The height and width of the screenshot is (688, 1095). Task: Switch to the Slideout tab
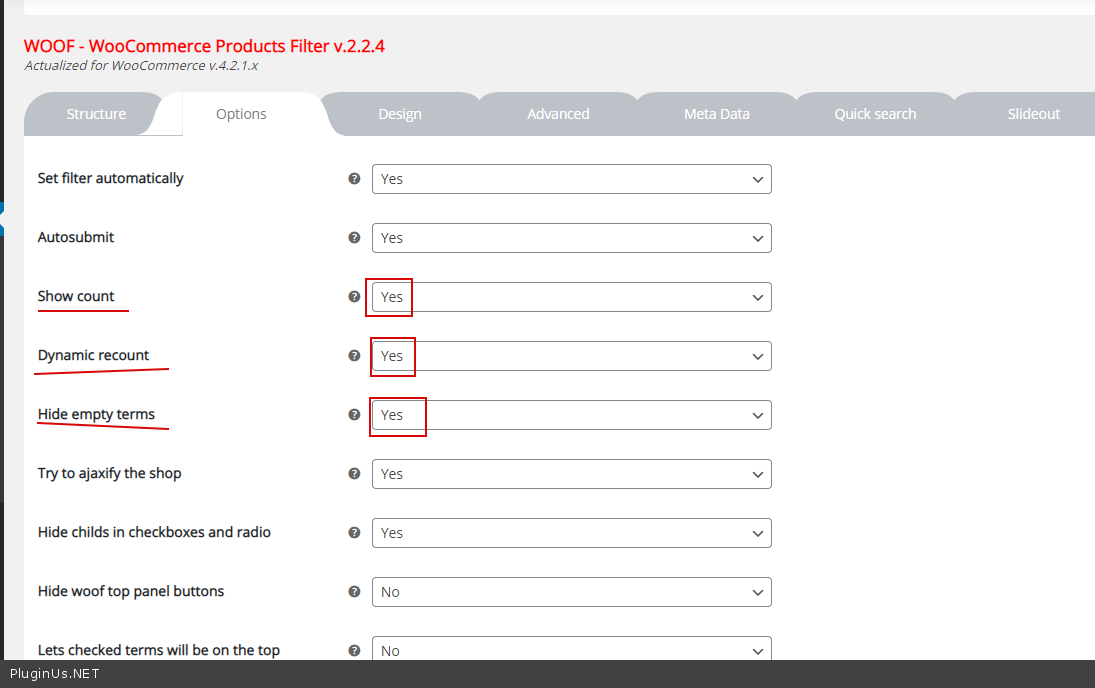(x=1033, y=114)
